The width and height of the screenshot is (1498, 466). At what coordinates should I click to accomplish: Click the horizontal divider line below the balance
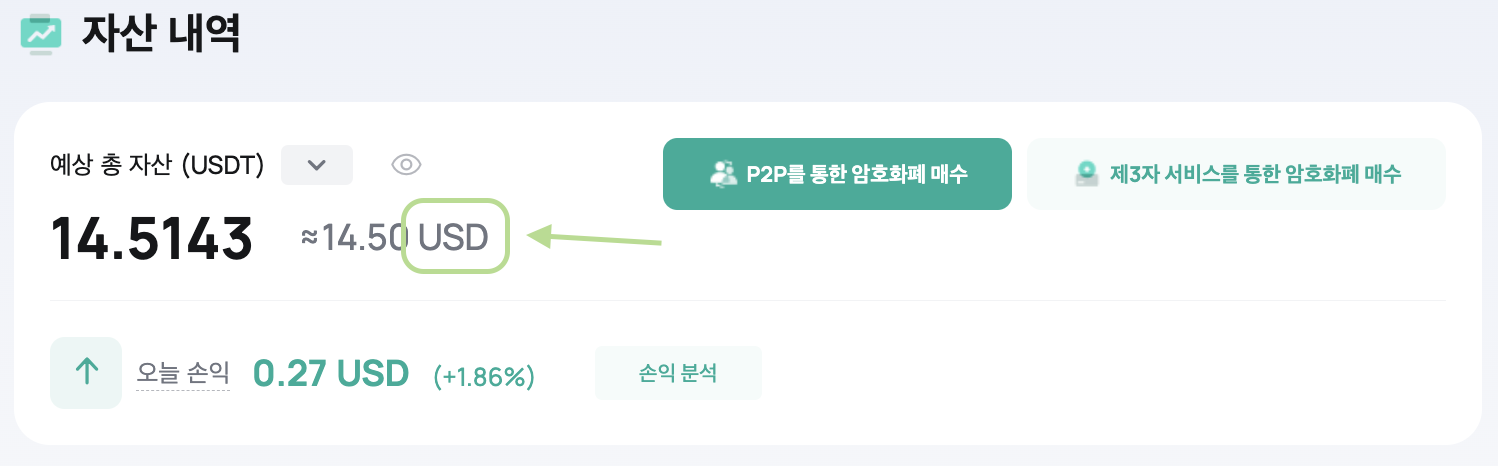[x=748, y=300]
